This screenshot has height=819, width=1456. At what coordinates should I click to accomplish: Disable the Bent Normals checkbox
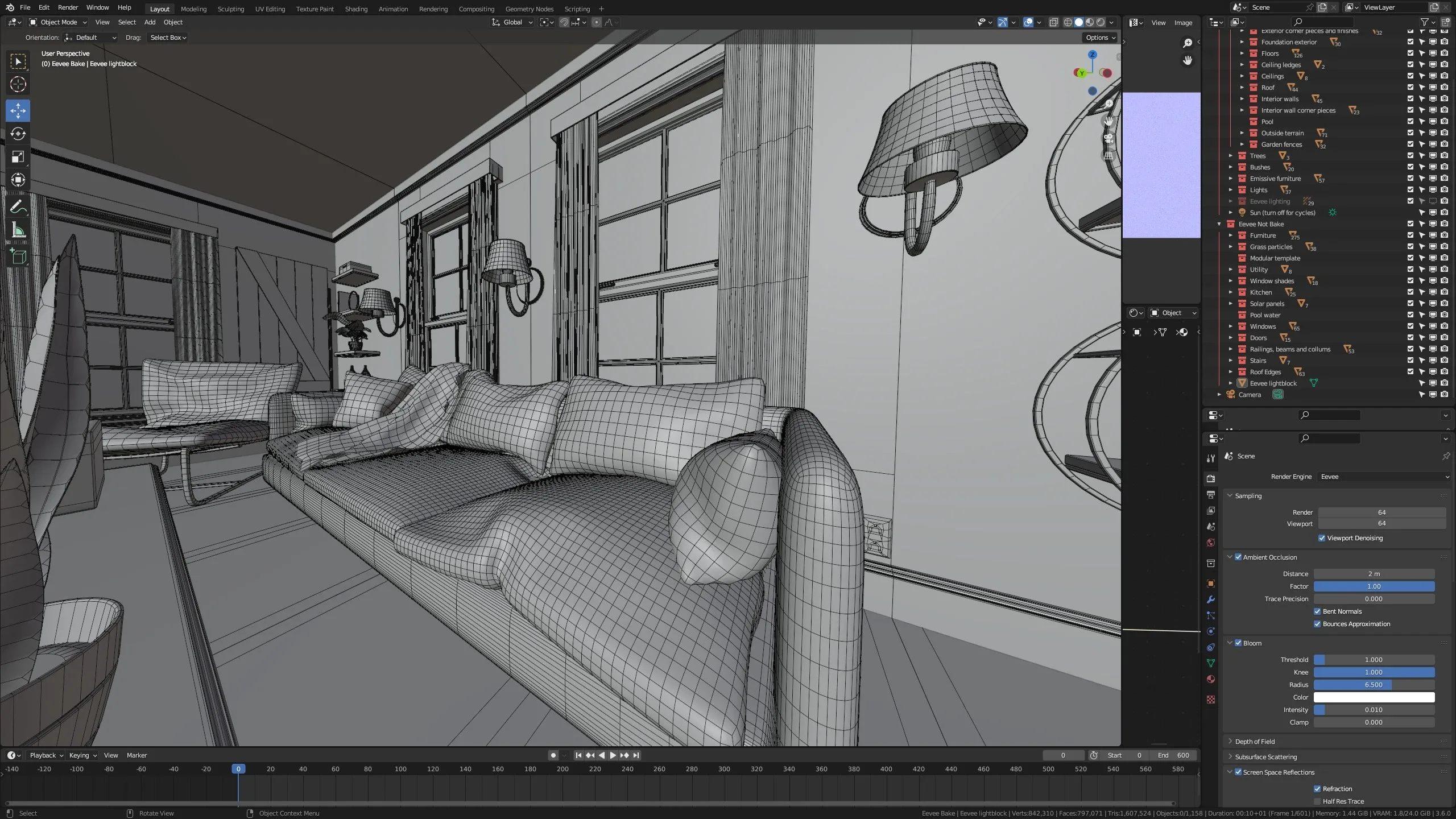point(1317,611)
